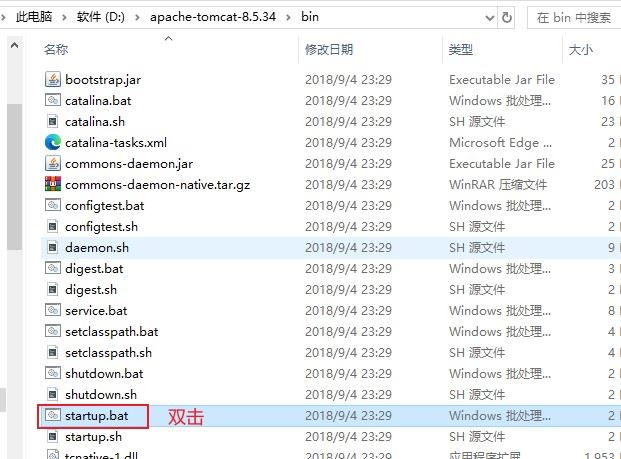Select the catalina-tasks.xml file name
The image size is (621, 459).
[x=116, y=143]
